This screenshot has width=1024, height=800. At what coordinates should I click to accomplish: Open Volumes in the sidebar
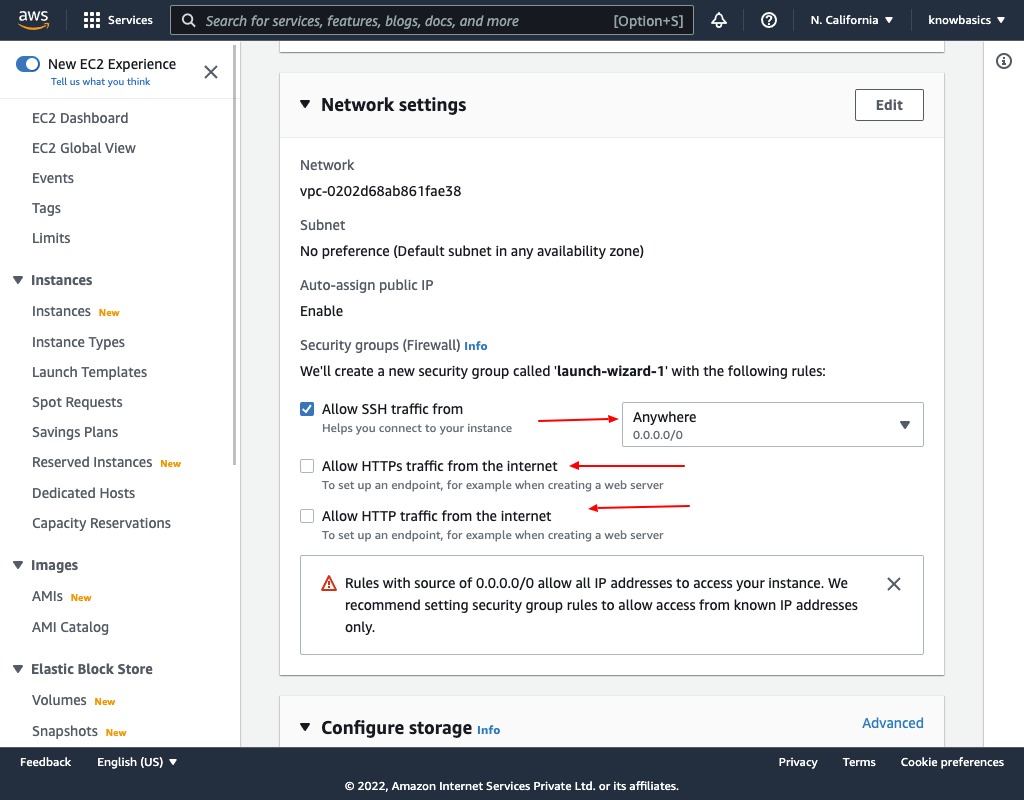[59, 700]
